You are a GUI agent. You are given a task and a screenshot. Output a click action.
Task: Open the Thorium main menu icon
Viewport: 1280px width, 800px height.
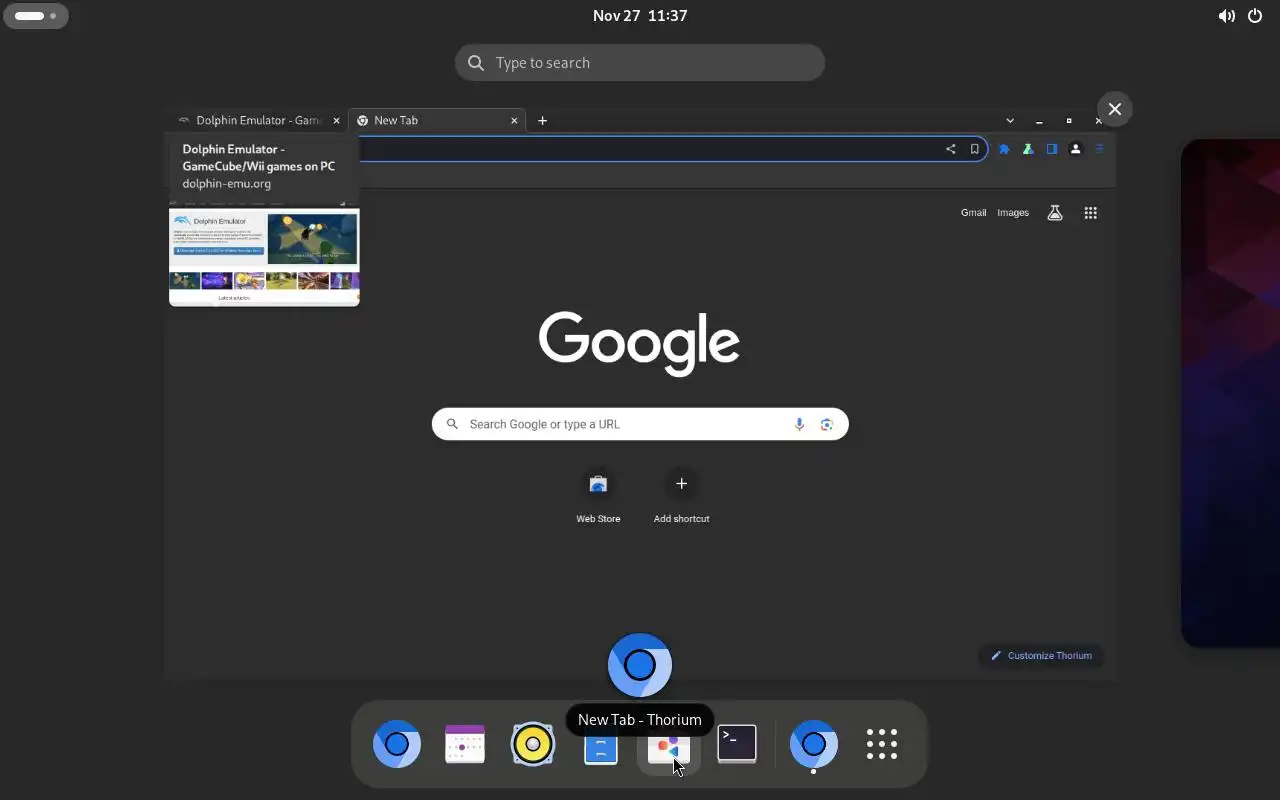coord(1099,149)
